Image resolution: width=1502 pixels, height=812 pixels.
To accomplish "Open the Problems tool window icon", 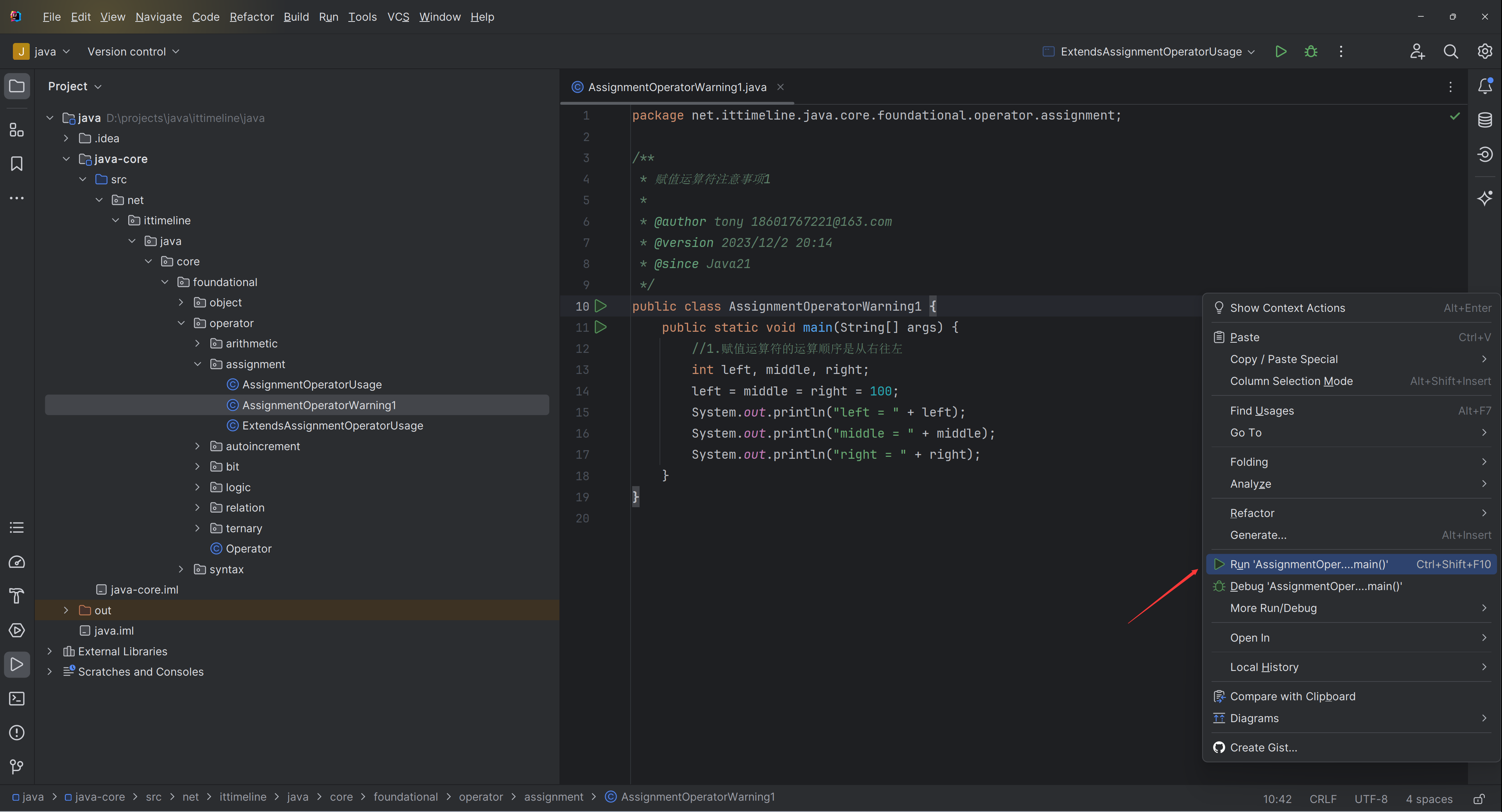I will (17, 733).
